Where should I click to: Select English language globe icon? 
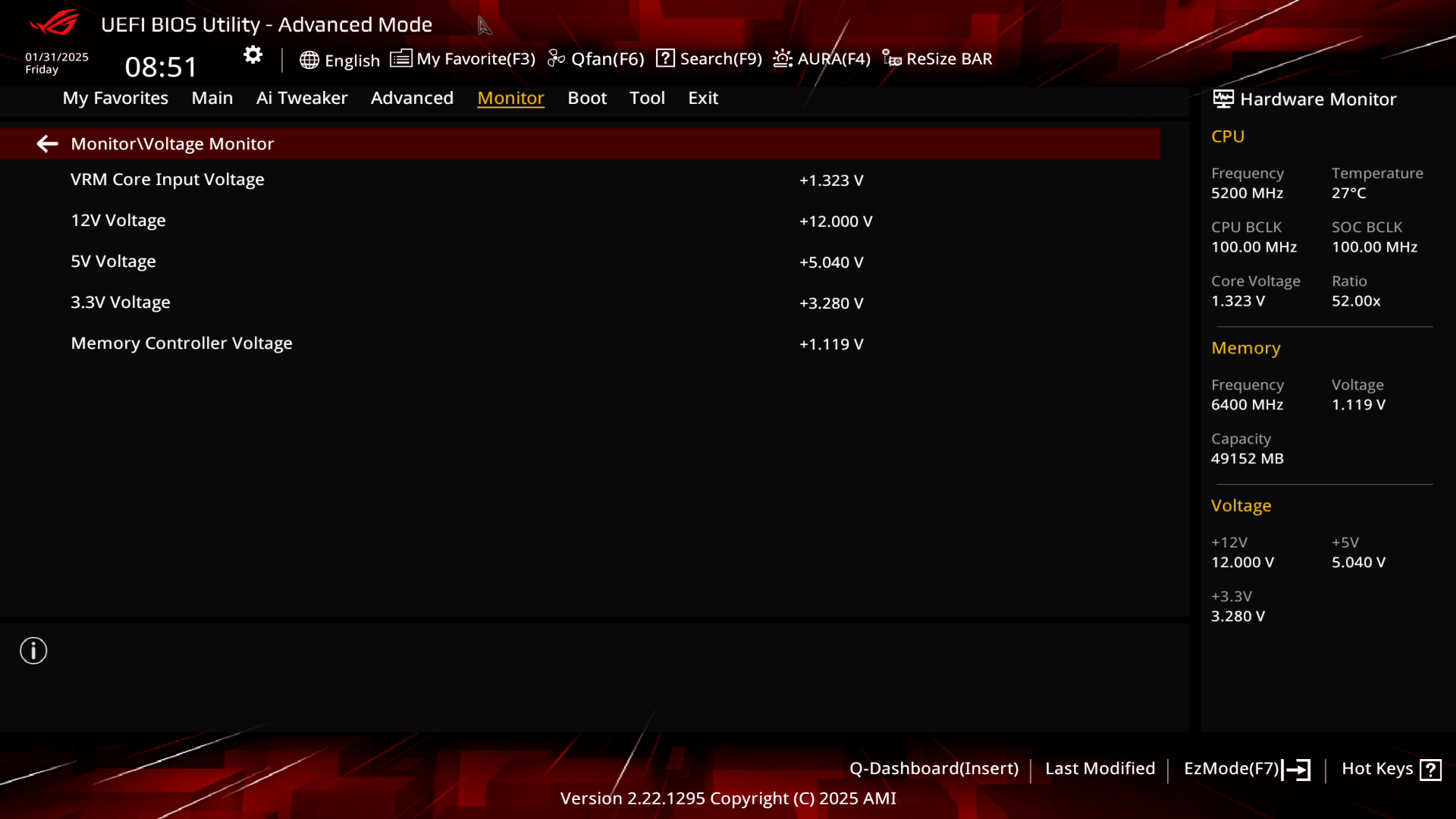tap(308, 58)
